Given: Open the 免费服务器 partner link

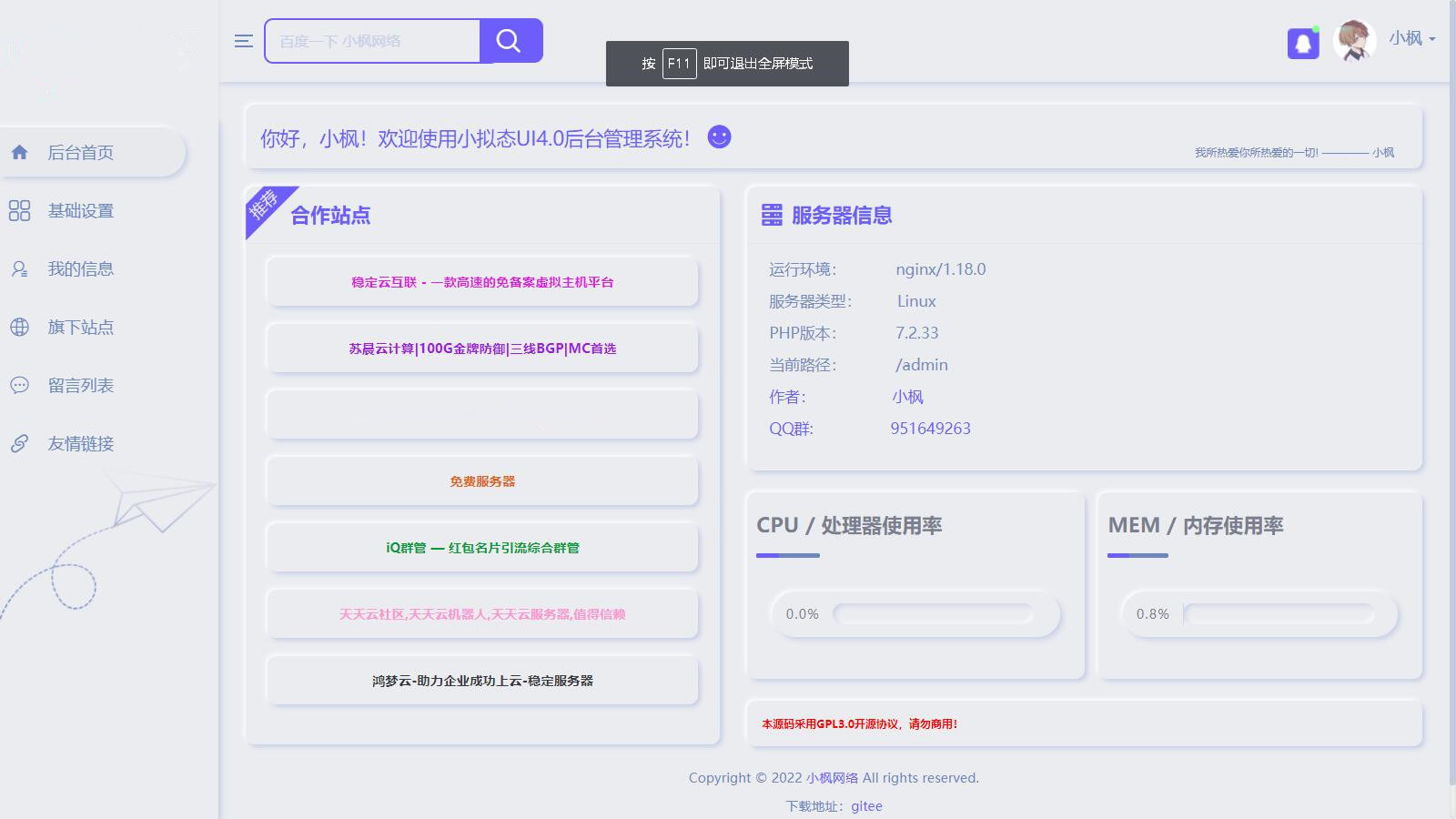Looking at the screenshot, I should 482,481.
